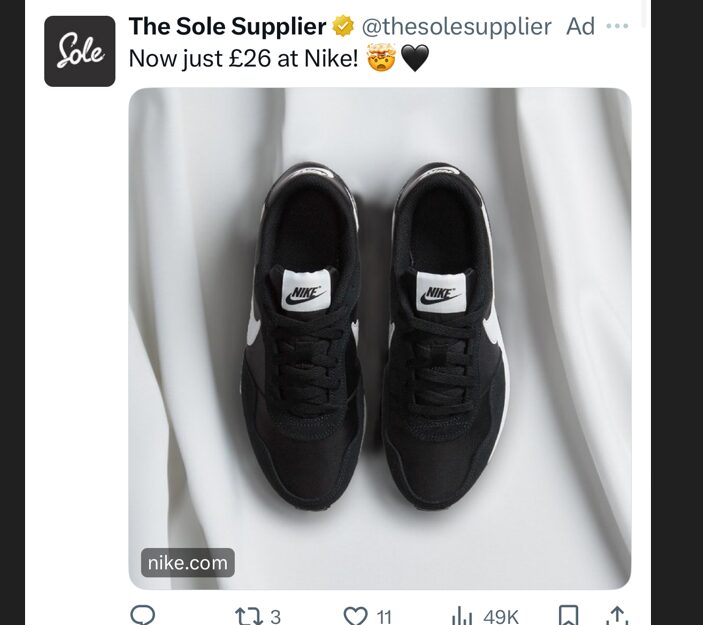
Task: Open view analytics bar chart icon
Action: click(x=462, y=616)
